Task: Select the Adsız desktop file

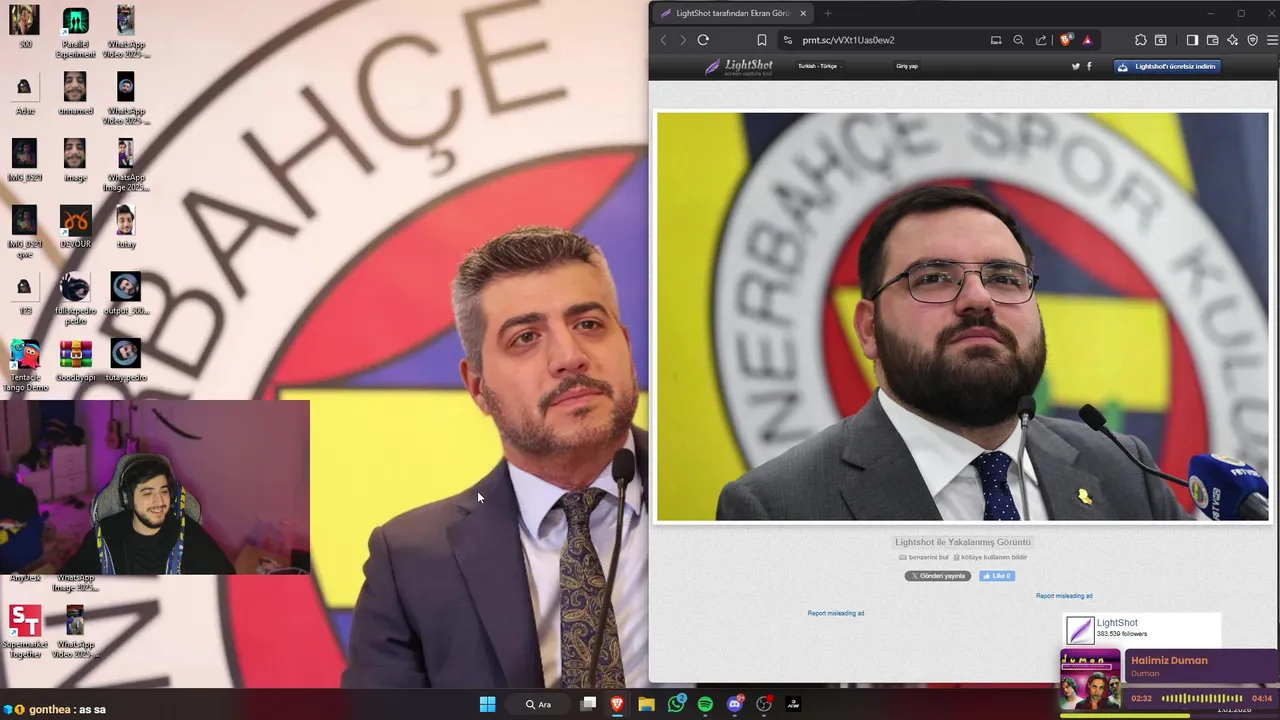Action: [x=24, y=94]
